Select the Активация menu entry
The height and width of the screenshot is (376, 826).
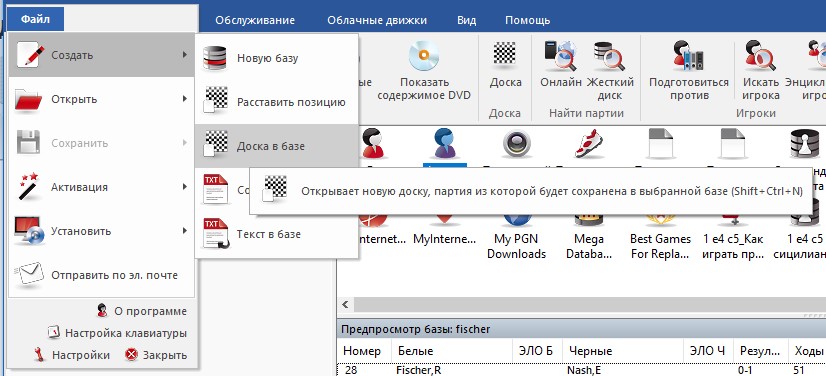102,187
